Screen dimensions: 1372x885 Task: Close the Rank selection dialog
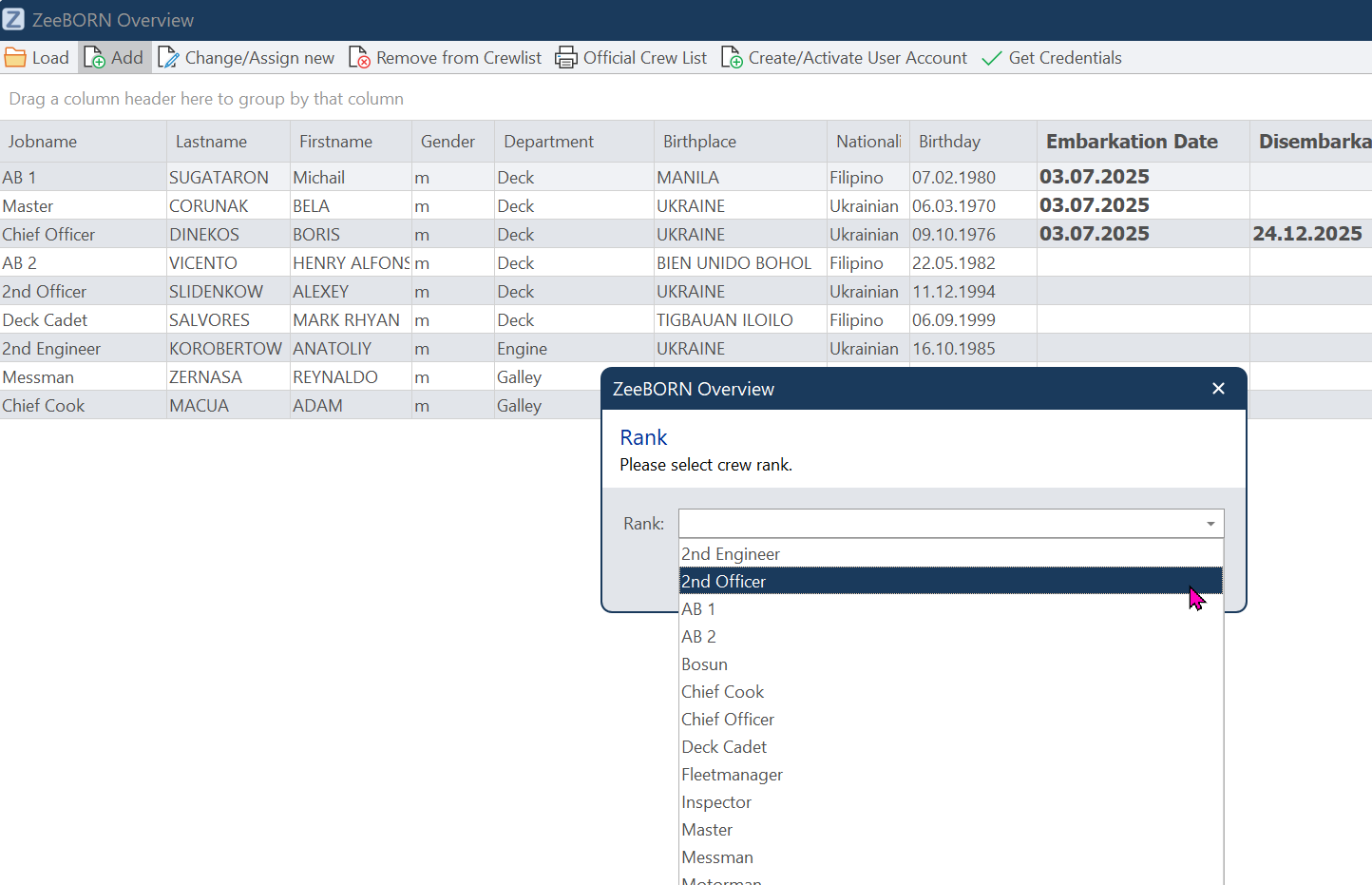[1219, 388]
